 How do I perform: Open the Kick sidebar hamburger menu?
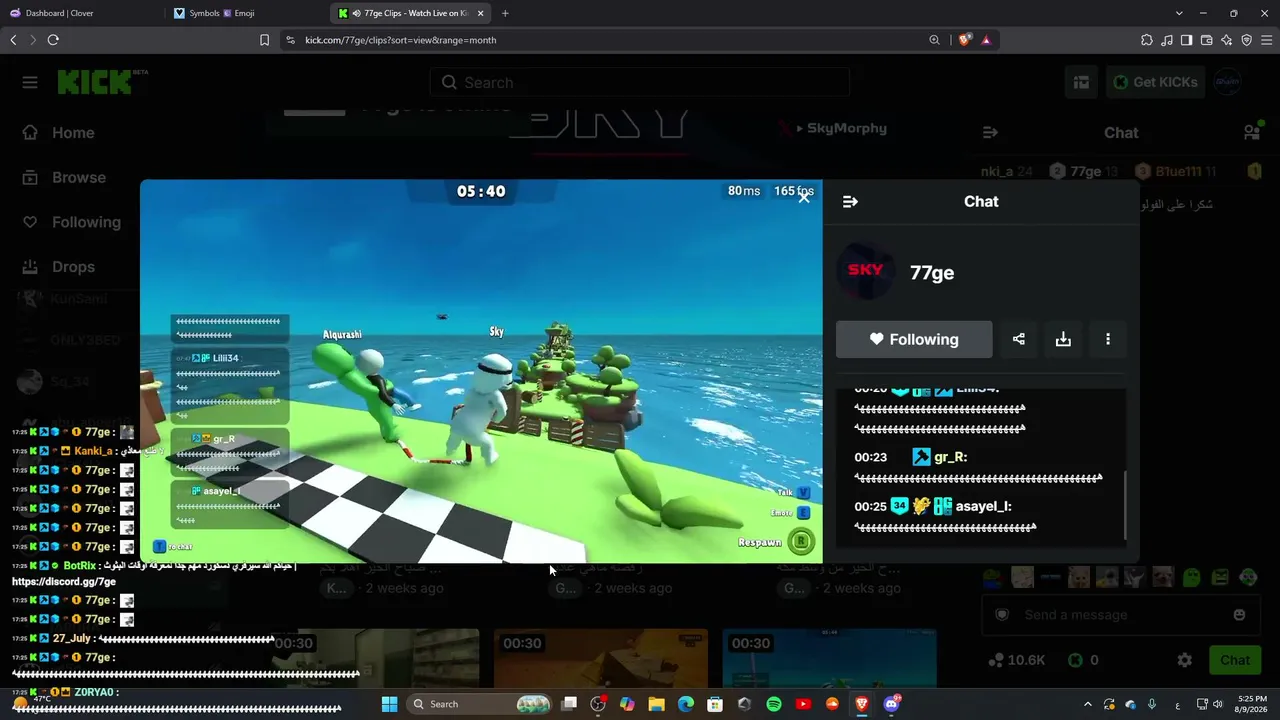click(30, 82)
